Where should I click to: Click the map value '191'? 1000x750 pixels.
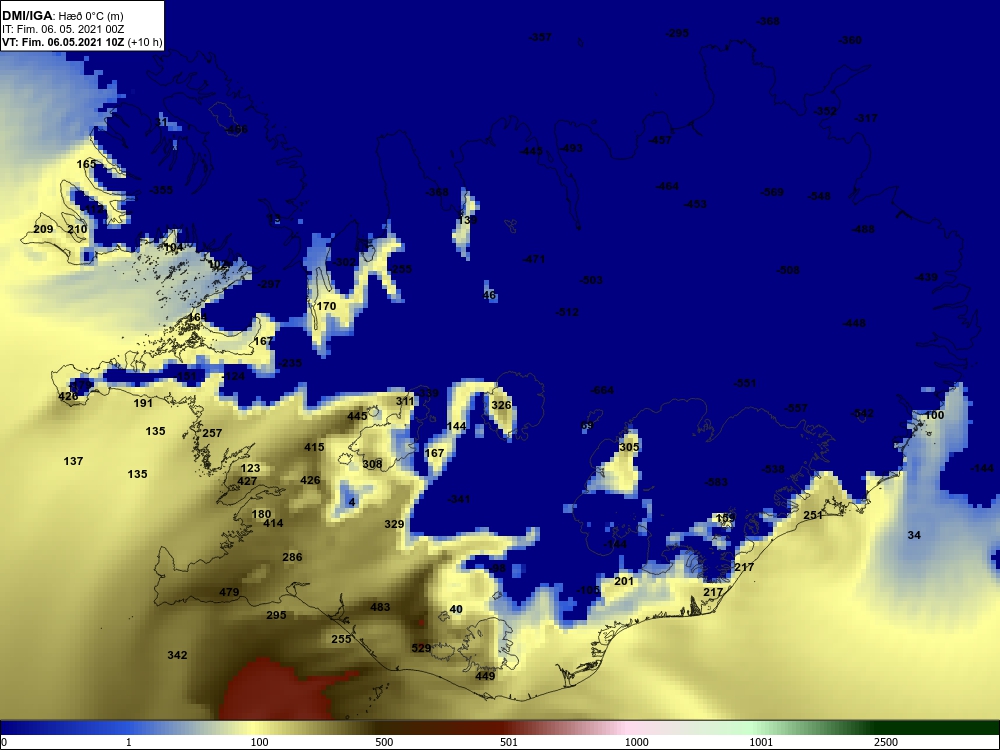click(143, 403)
